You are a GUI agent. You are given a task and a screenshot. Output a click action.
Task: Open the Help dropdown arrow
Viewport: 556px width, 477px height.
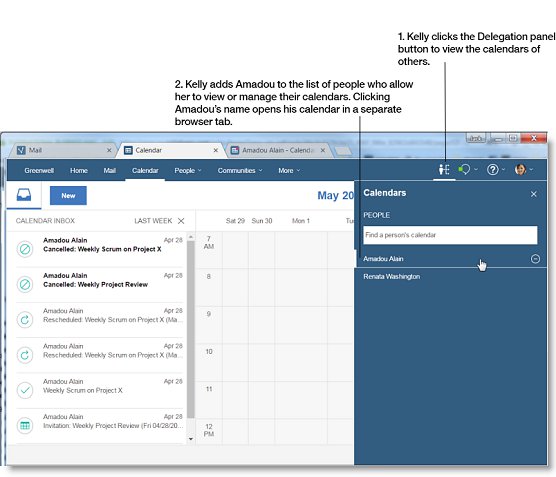[x=503, y=170]
